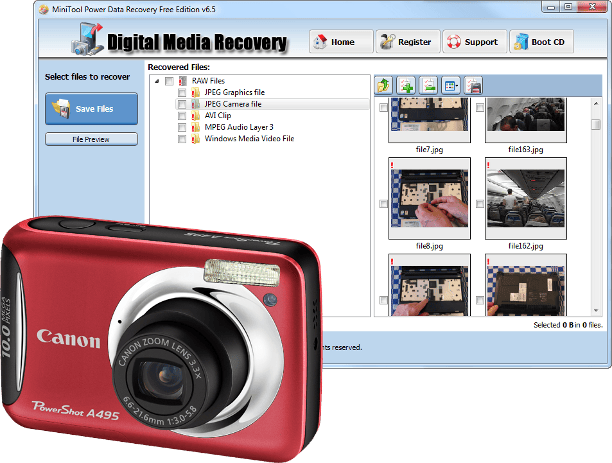The width and height of the screenshot is (612, 463).
Task: Click the RAW Files folder icon
Action: (183, 81)
